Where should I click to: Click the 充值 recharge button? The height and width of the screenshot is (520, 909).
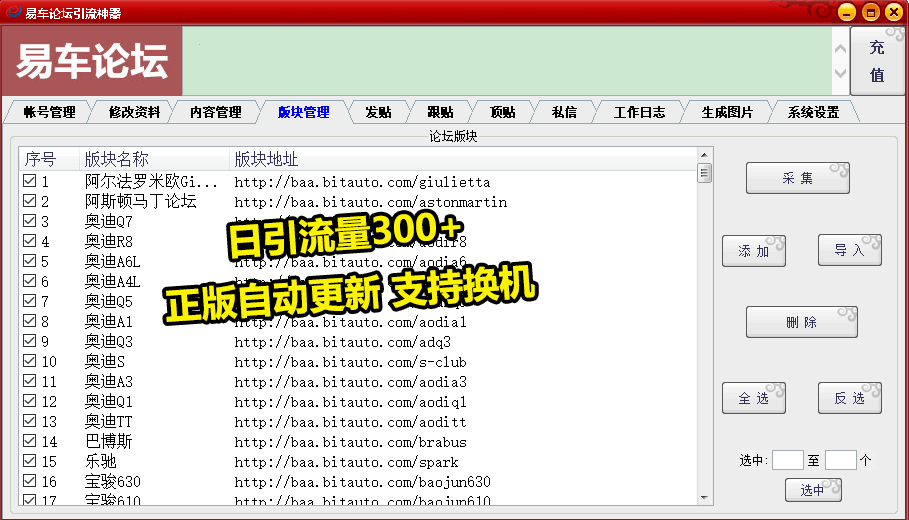click(x=877, y=61)
